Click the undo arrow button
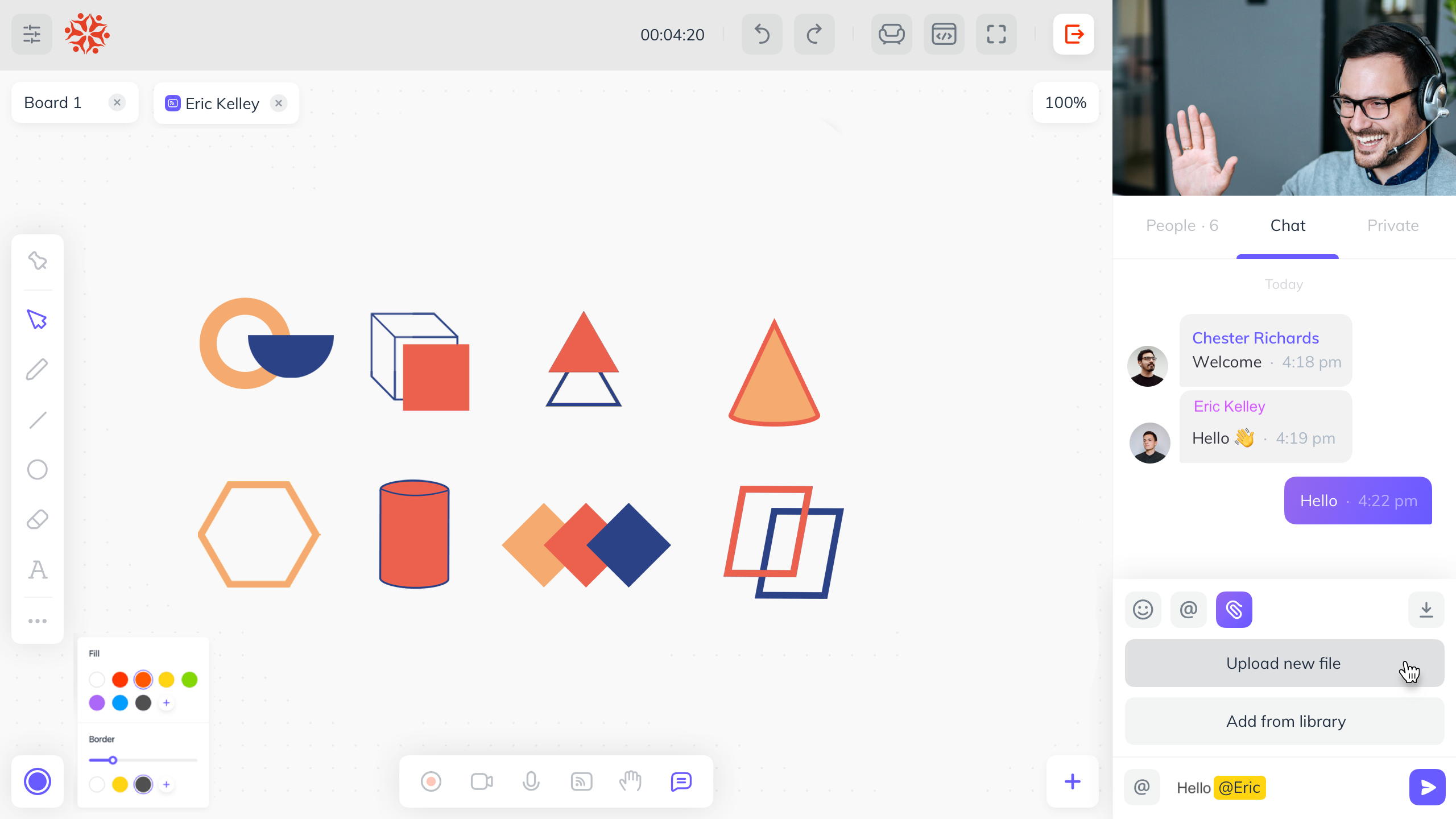The image size is (1456, 819). click(762, 35)
